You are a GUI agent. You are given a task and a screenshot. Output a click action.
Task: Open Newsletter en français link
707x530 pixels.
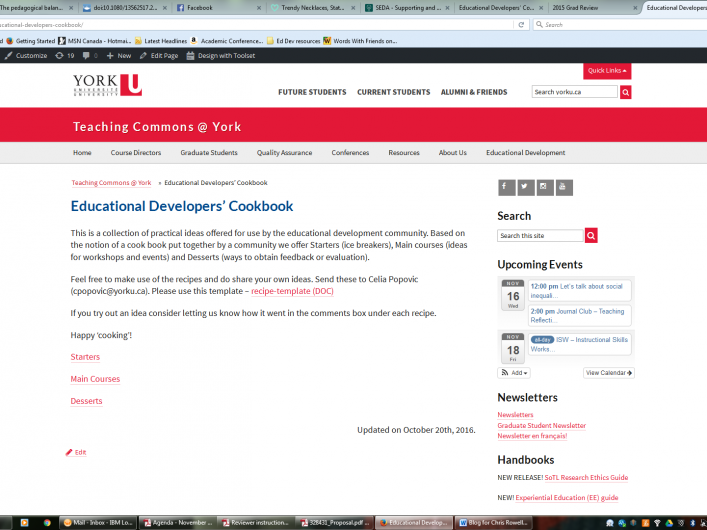(532, 436)
